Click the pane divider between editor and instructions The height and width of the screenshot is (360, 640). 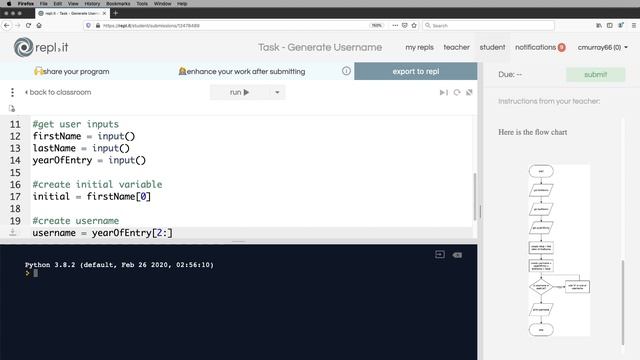tap(480, 211)
